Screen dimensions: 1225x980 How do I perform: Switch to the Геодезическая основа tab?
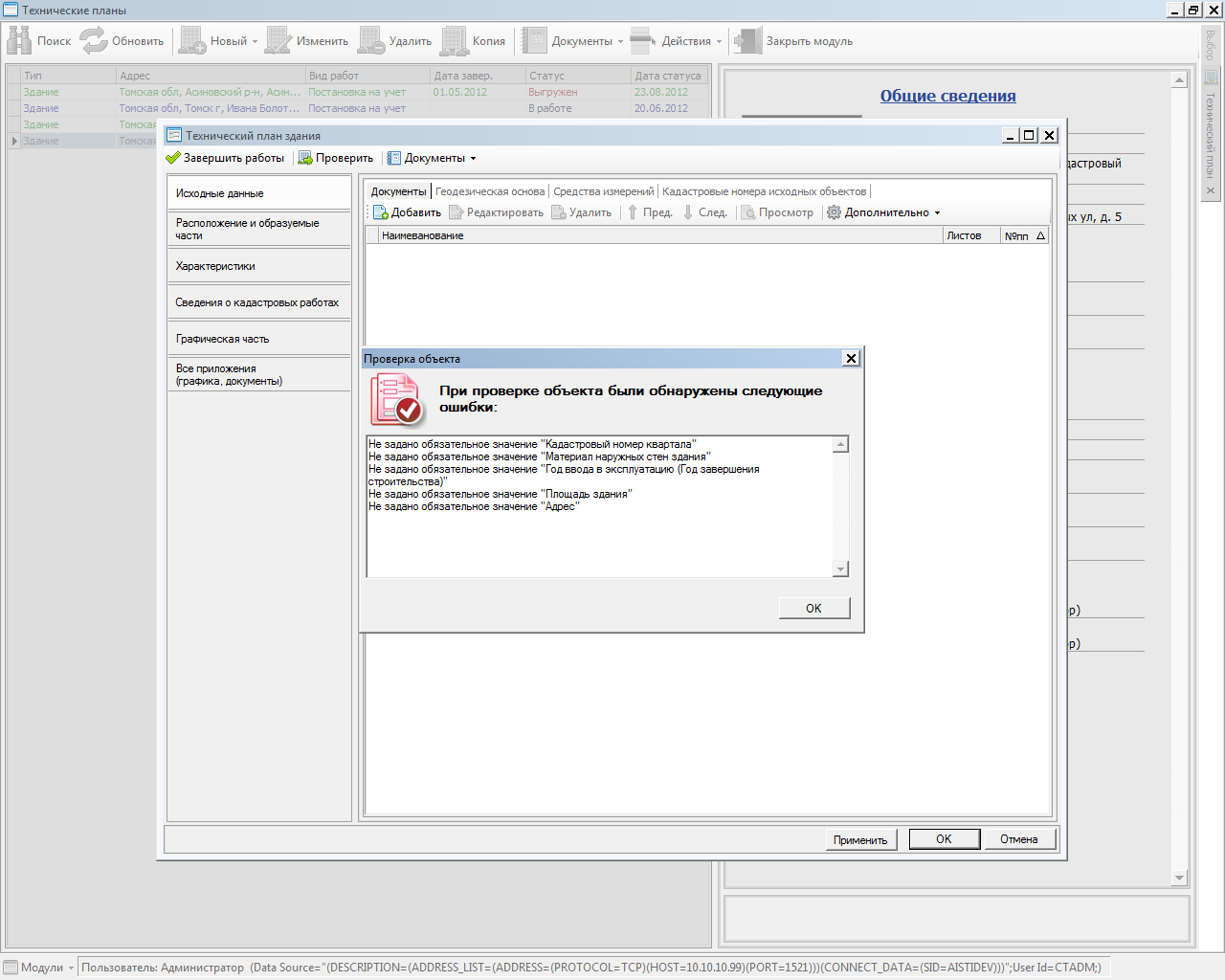point(489,191)
